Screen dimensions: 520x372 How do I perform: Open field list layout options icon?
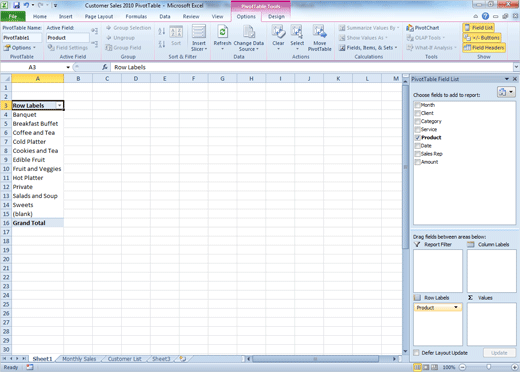tap(506, 92)
